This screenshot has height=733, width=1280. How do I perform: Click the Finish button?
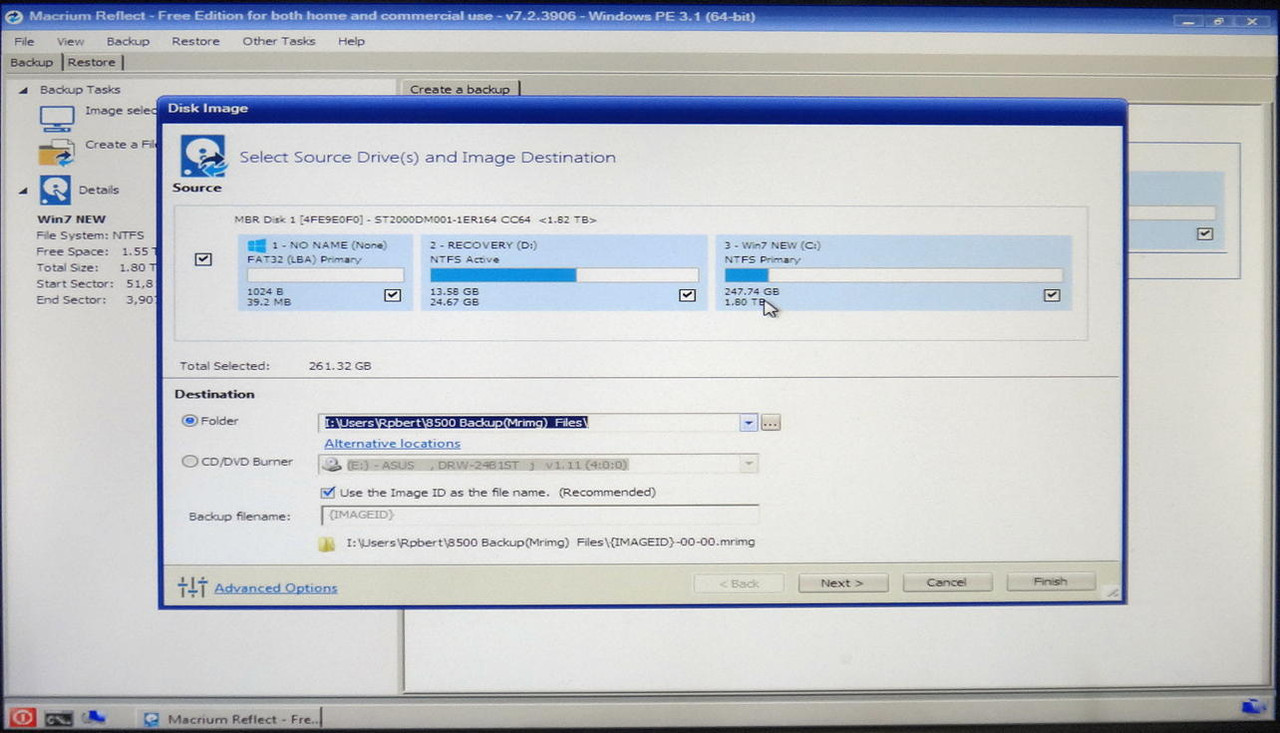tap(1050, 581)
